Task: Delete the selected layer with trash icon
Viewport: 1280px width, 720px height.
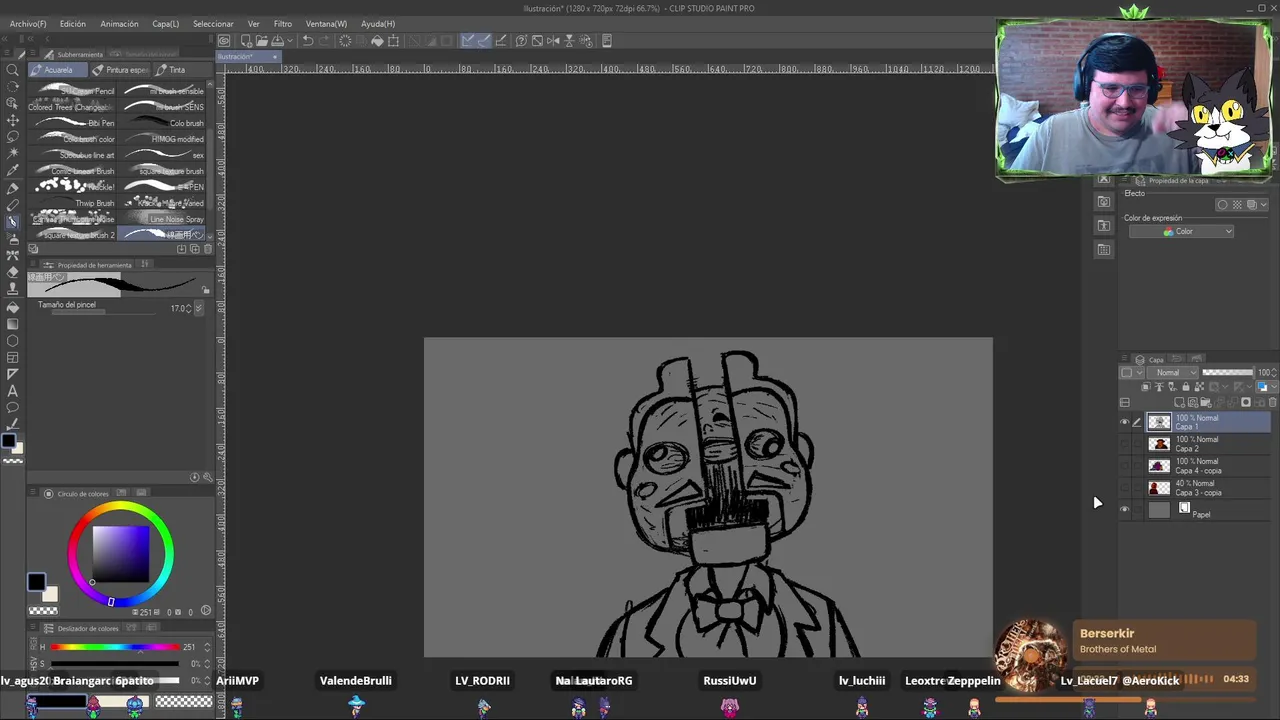Action: coord(1273,402)
